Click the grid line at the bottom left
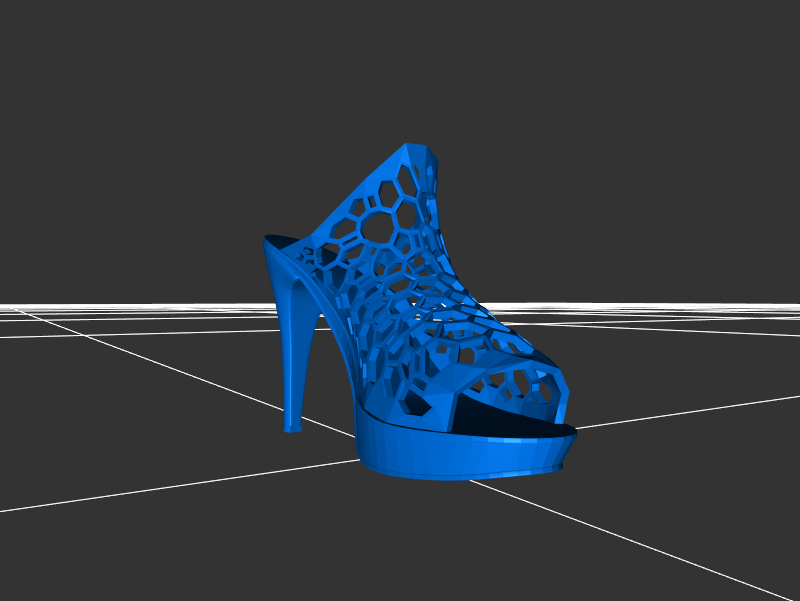The width and height of the screenshot is (800, 601). tap(150, 490)
